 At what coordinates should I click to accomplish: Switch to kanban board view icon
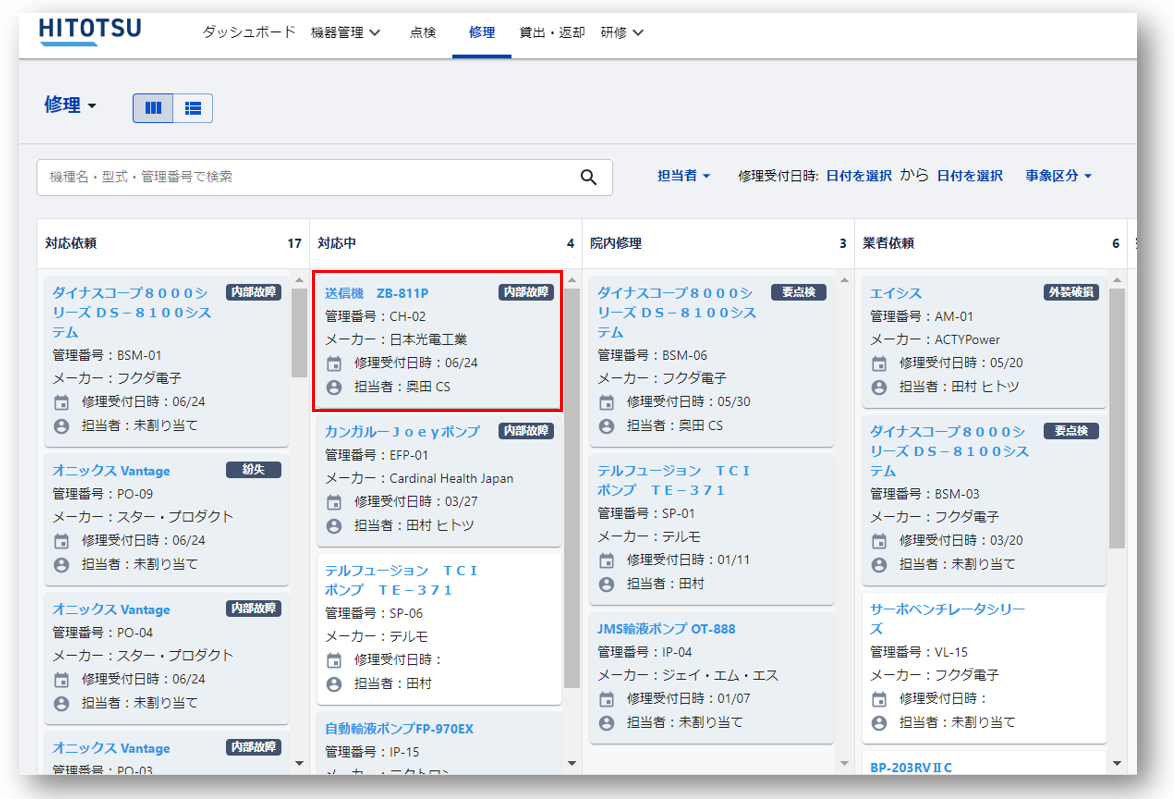click(x=153, y=108)
